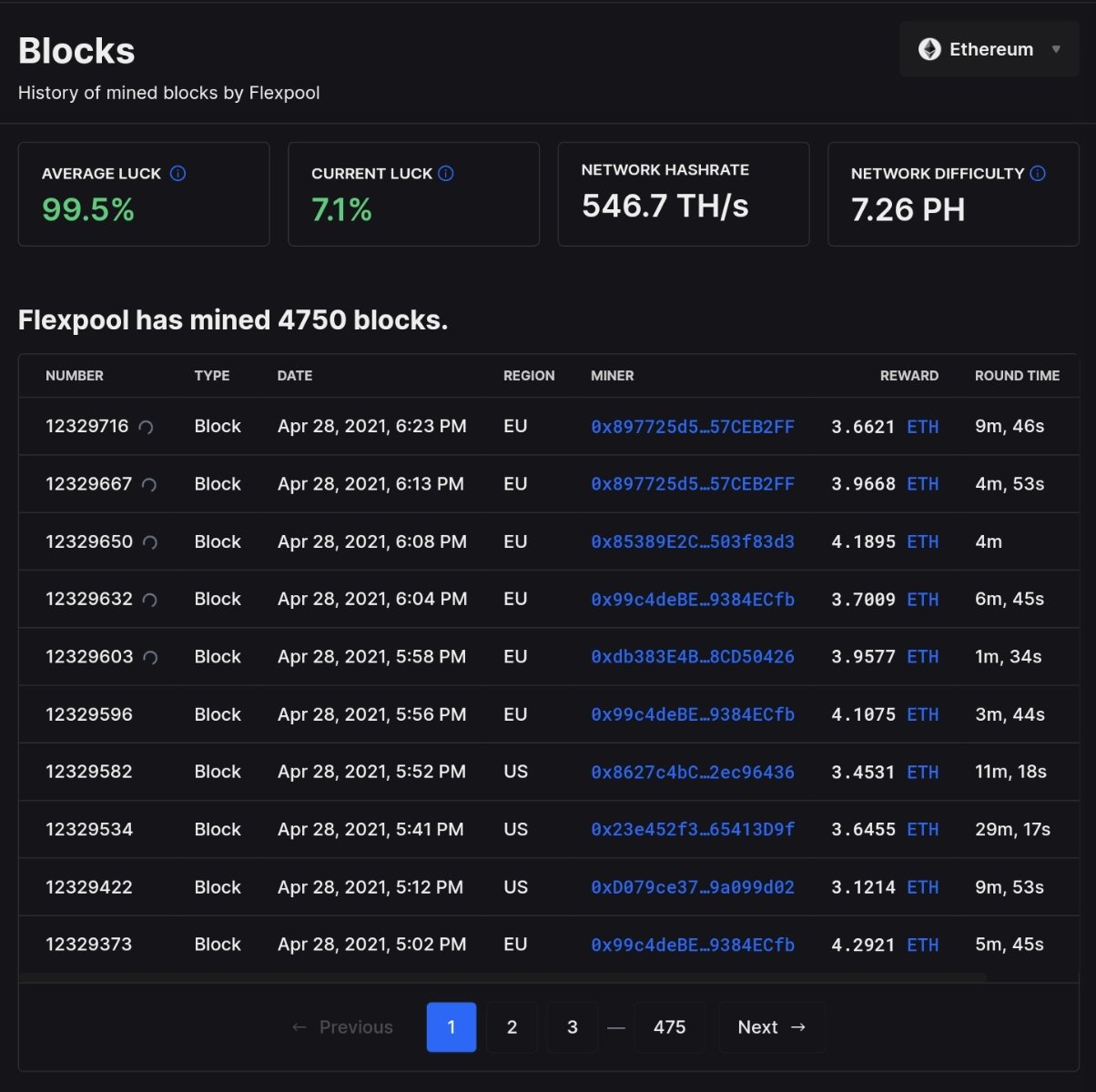
Task: Go to page 3 of blocks
Action: coord(573,1027)
